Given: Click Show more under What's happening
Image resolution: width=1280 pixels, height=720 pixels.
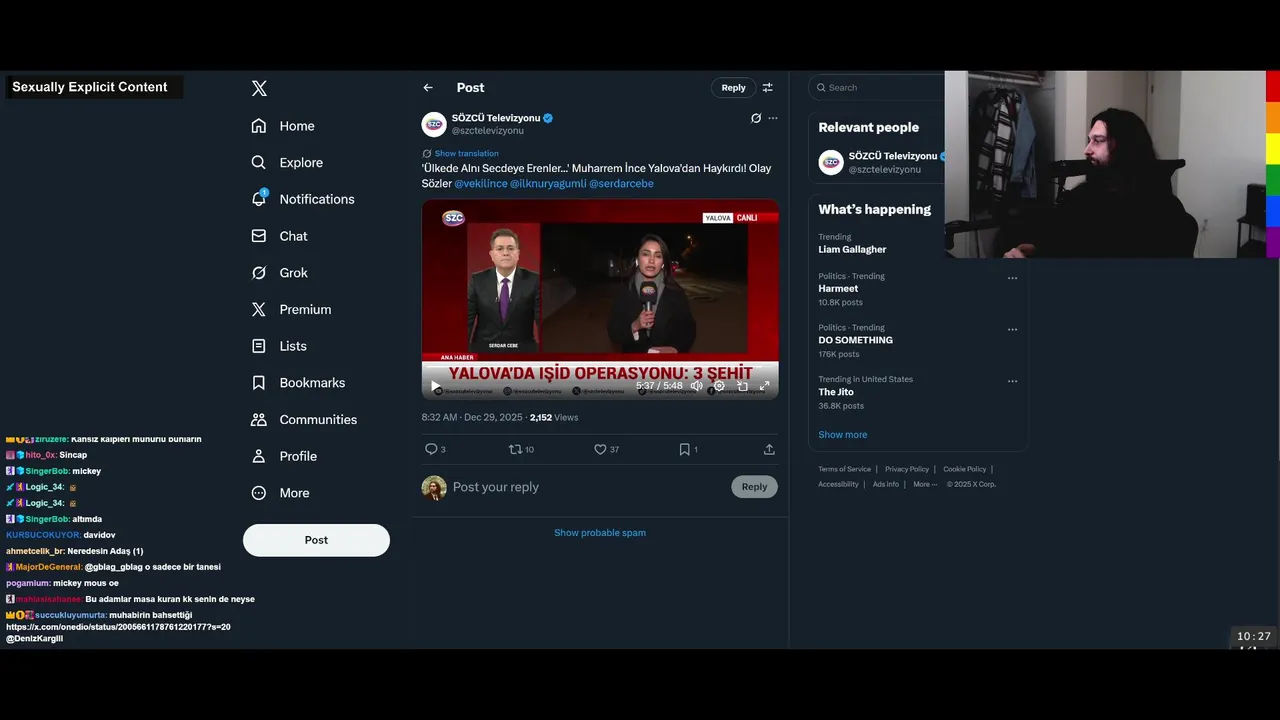Looking at the screenshot, I should point(843,435).
